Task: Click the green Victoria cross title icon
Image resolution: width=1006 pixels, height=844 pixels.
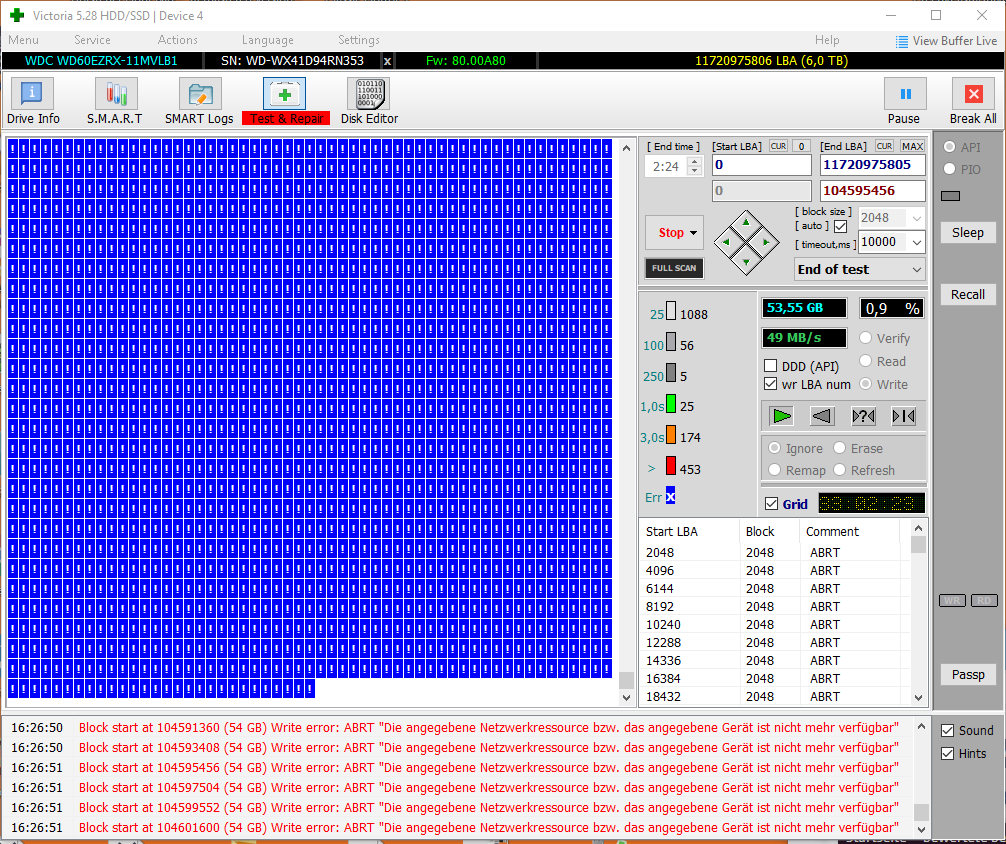Action: (17, 15)
